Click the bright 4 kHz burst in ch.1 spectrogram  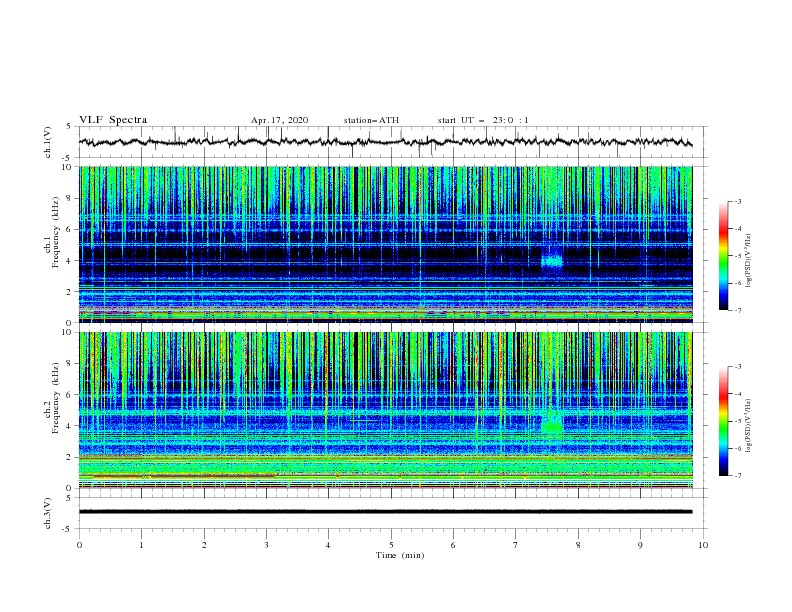click(552, 261)
